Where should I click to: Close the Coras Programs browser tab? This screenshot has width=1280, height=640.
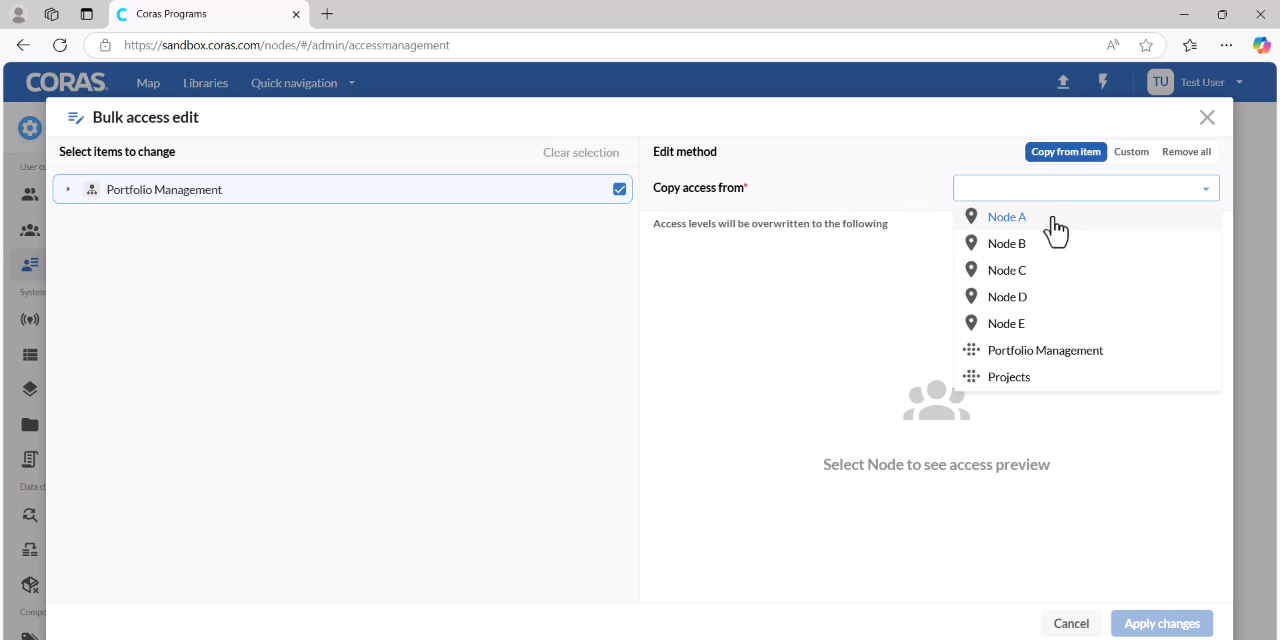pos(297,14)
